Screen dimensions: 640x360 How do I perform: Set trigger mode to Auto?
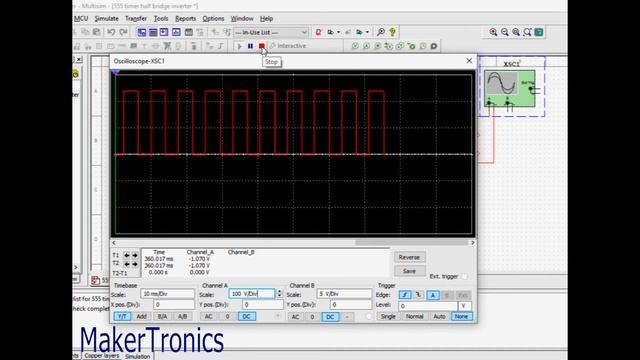[x=439, y=316]
